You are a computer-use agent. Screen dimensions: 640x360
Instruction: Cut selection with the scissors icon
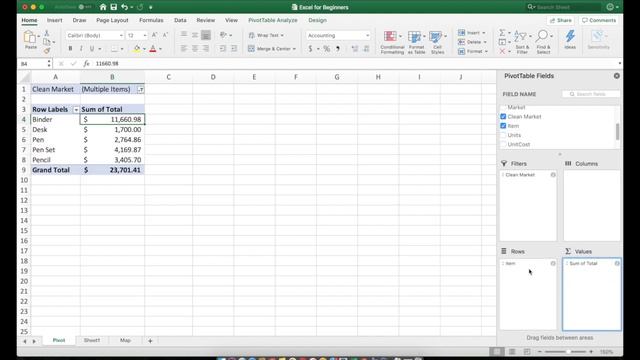(47, 33)
